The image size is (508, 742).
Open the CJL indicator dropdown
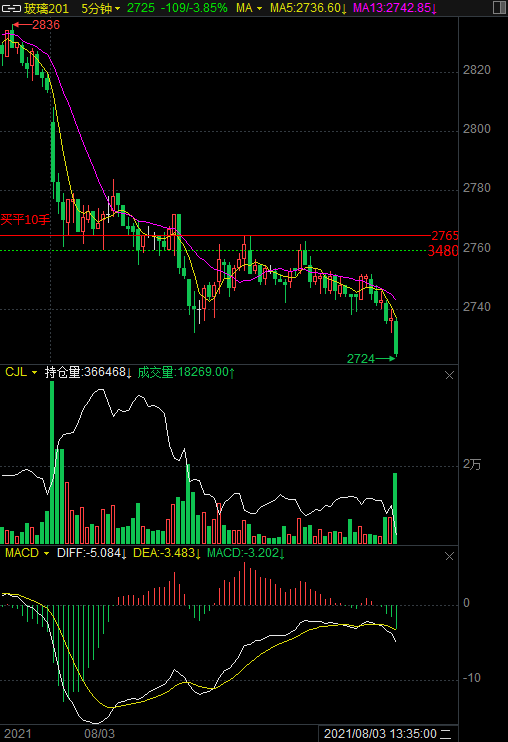coord(21,372)
